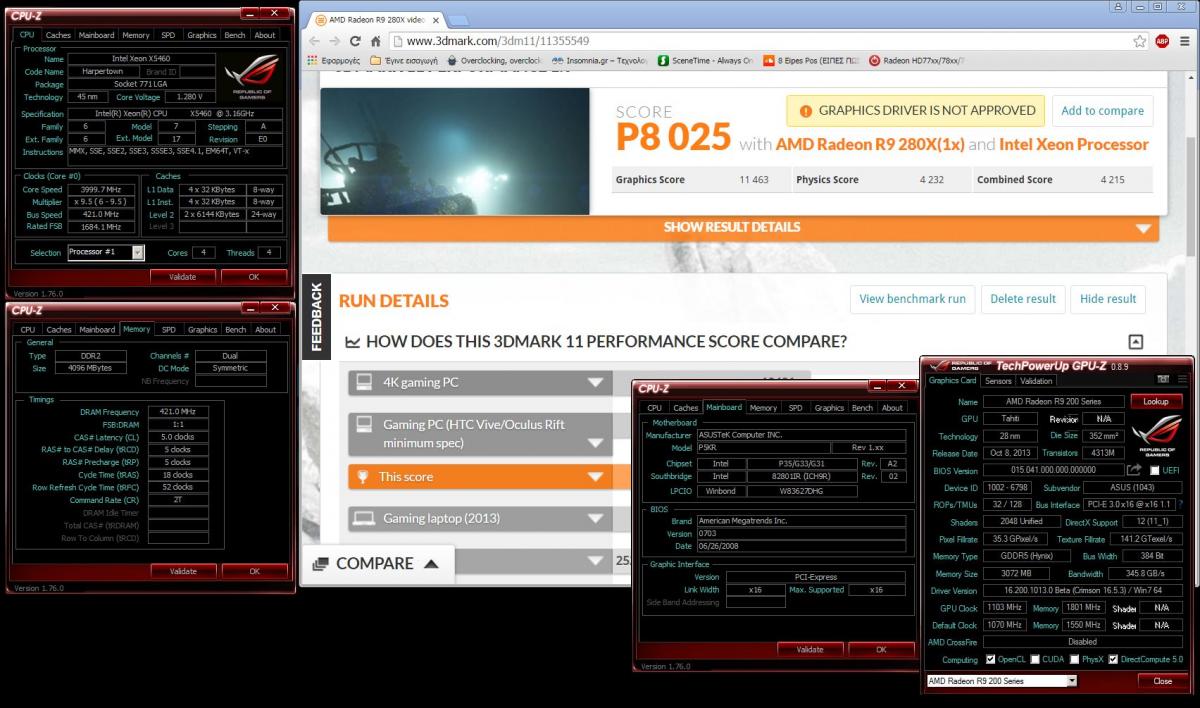The height and width of the screenshot is (708, 1200).
Task: Open the Insomnia.gr bookmark
Action: (600, 60)
